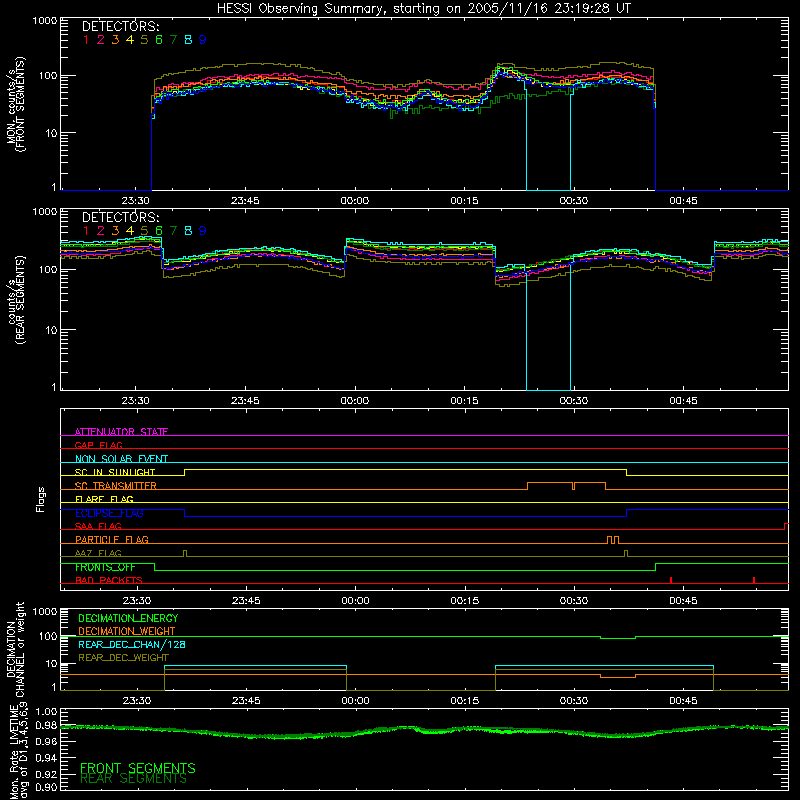Click the DECIMATION_ENERGY legend label
The image size is (800, 800).
click(128, 618)
